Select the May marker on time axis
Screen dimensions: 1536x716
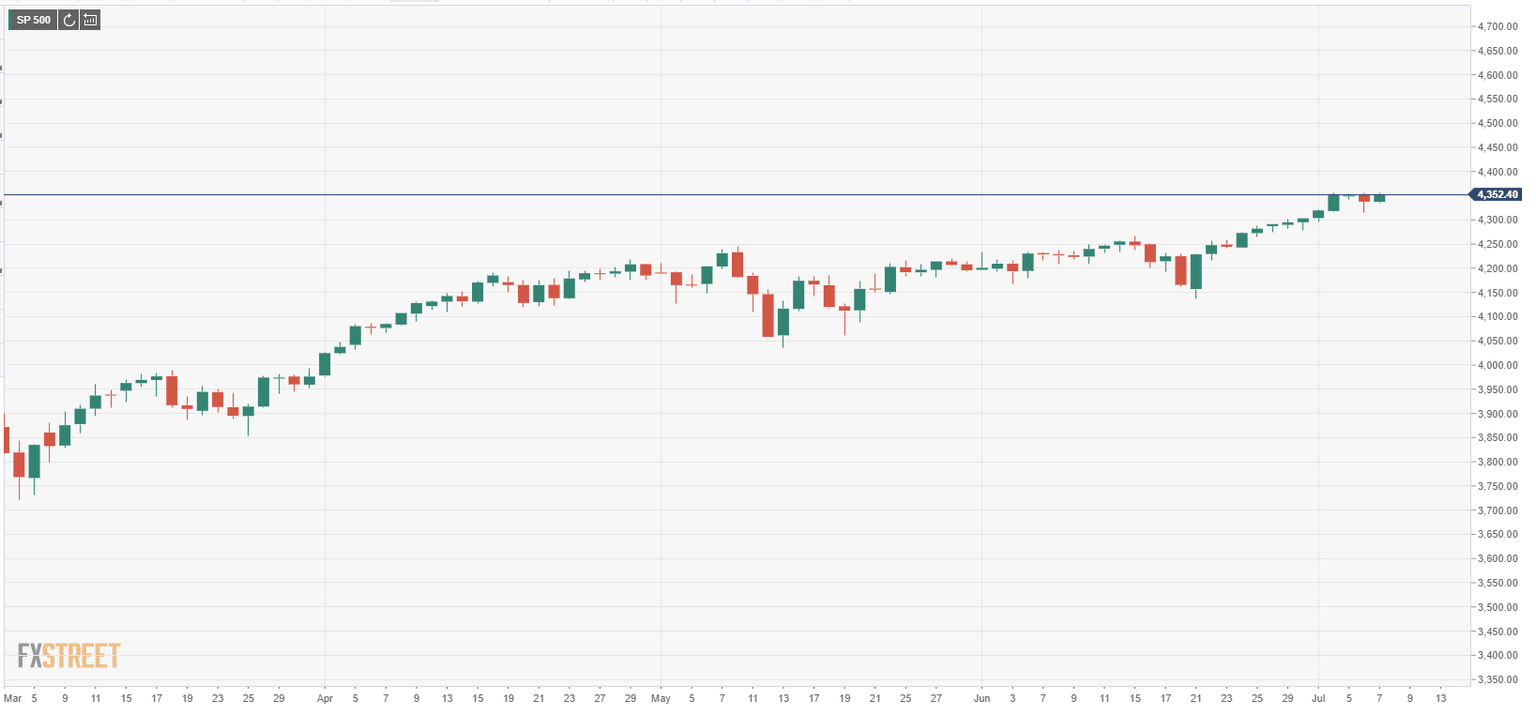pos(659,697)
